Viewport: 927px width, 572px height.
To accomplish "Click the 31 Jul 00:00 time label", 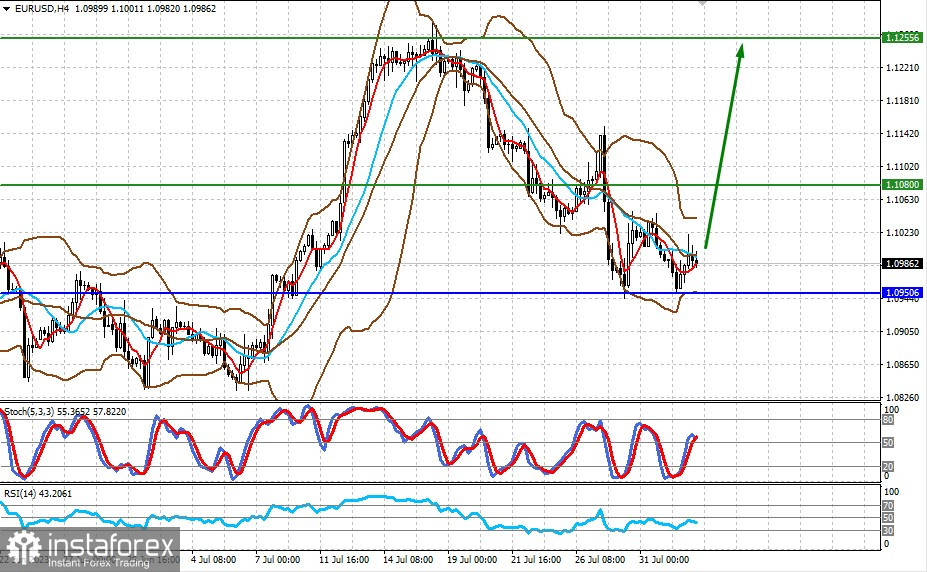I will click(x=664, y=559).
